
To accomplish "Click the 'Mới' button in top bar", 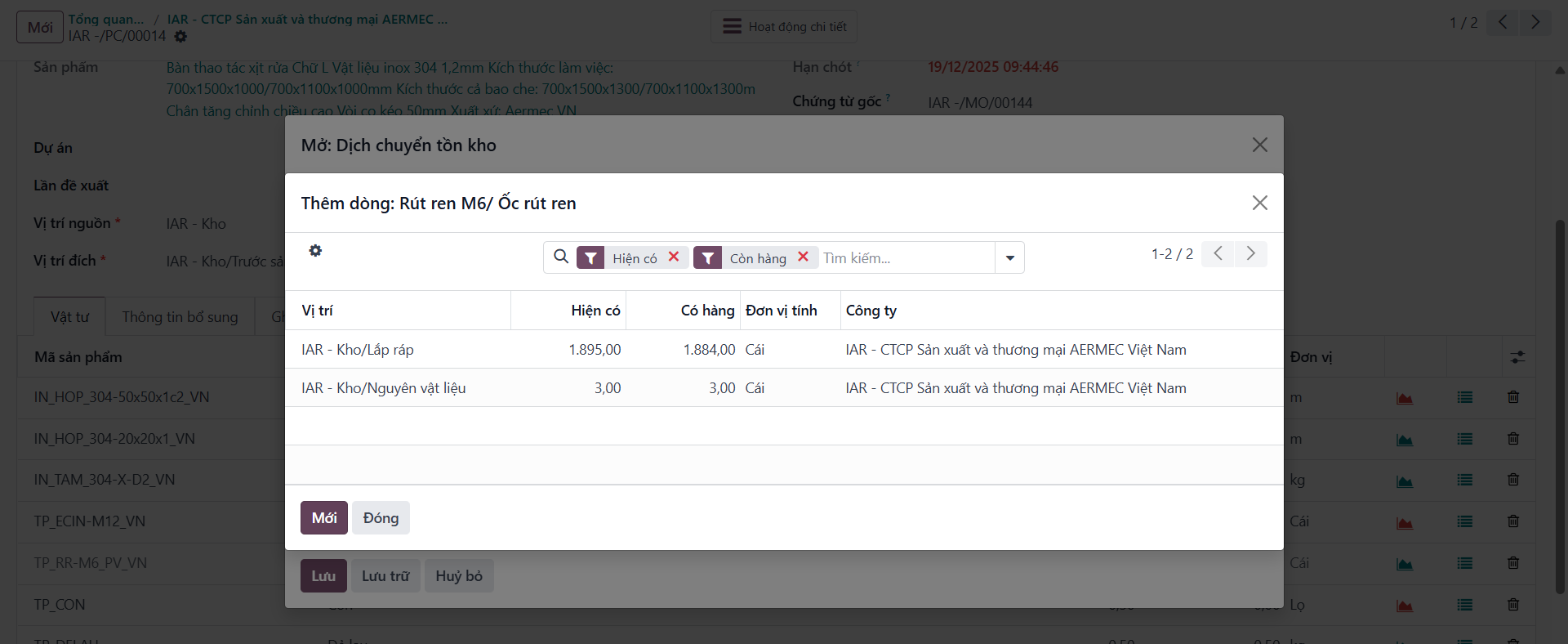I will 40,27.
